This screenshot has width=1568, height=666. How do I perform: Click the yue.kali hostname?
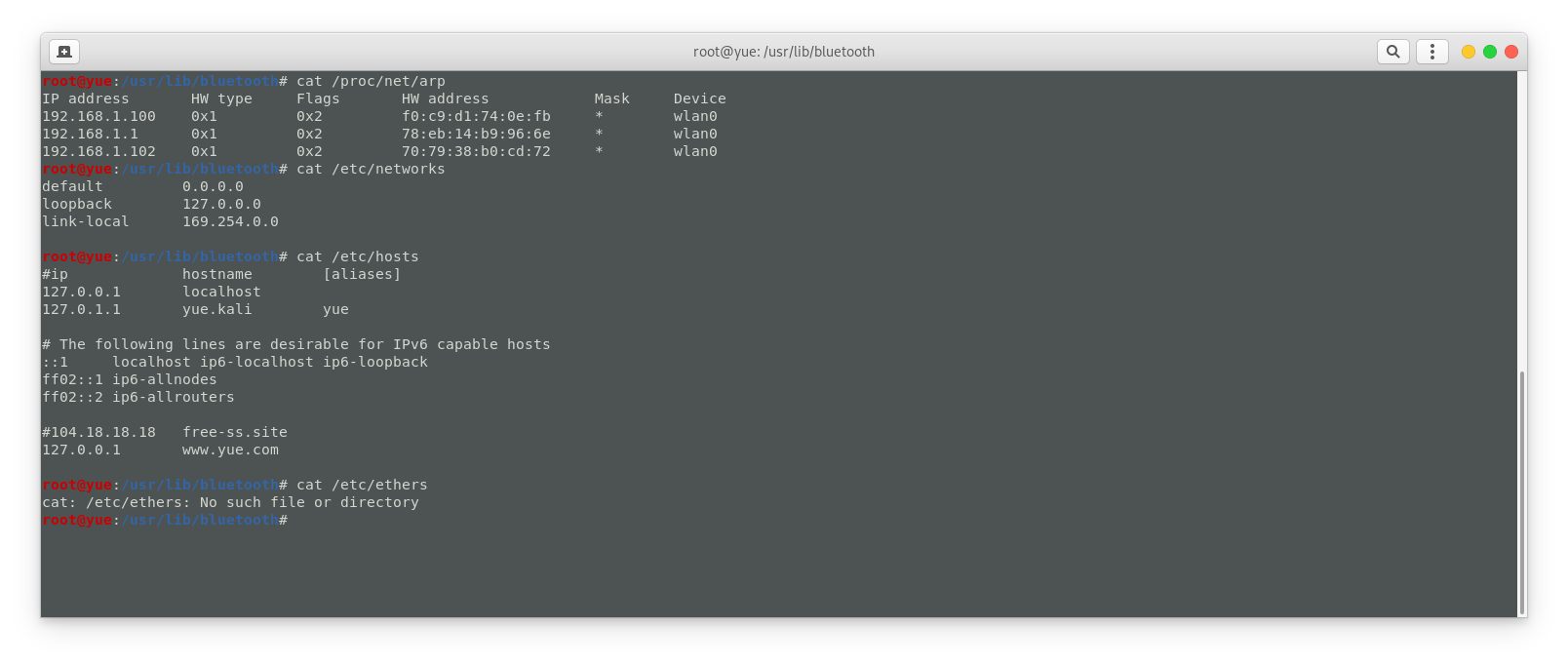click(x=216, y=309)
